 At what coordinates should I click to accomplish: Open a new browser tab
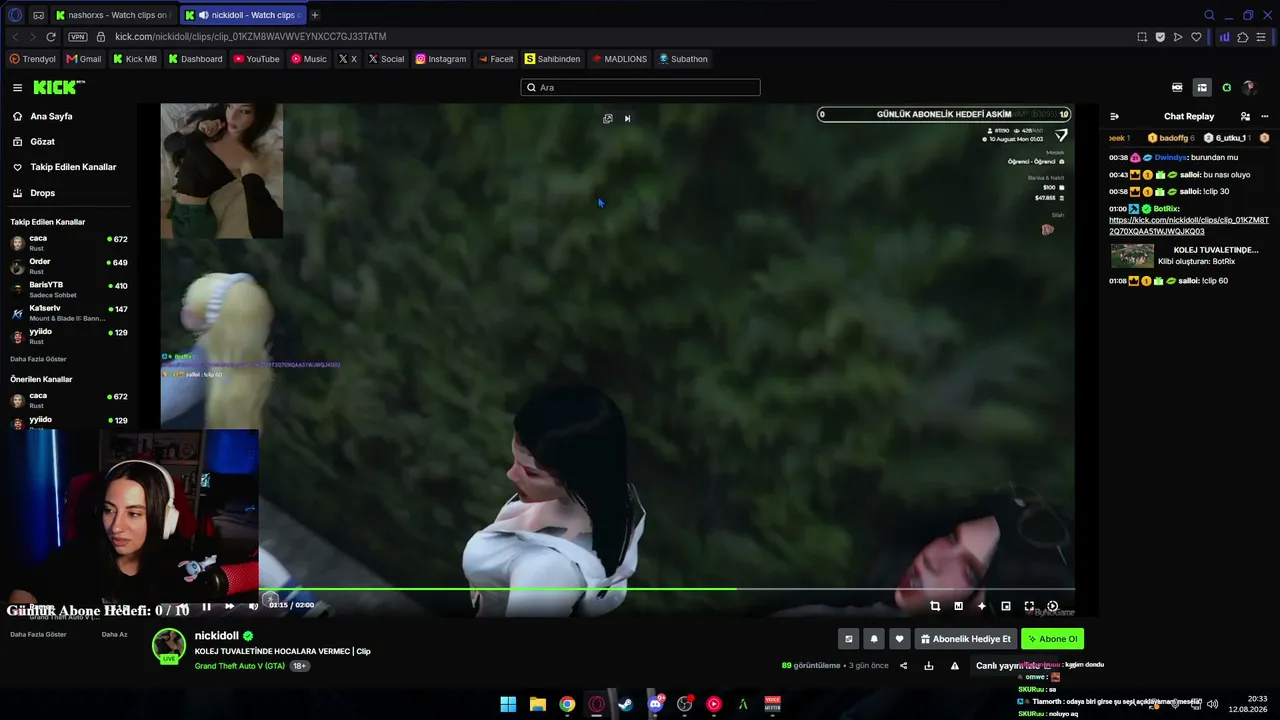314,15
